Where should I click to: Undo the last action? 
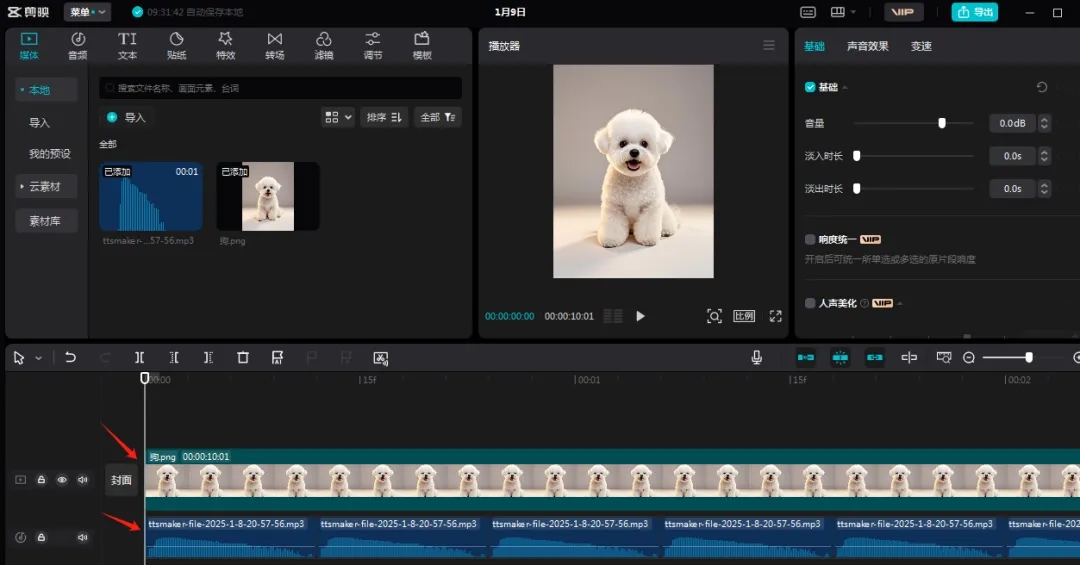70,357
